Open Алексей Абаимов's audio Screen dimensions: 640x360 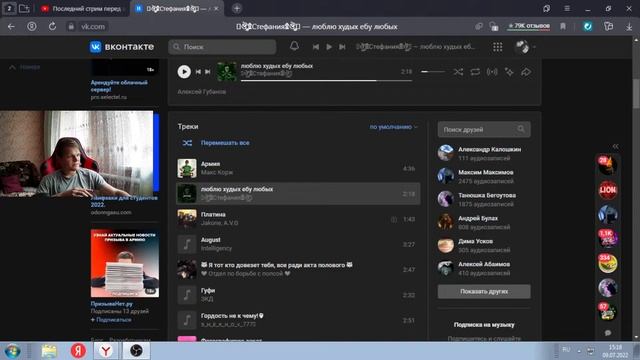point(484,268)
